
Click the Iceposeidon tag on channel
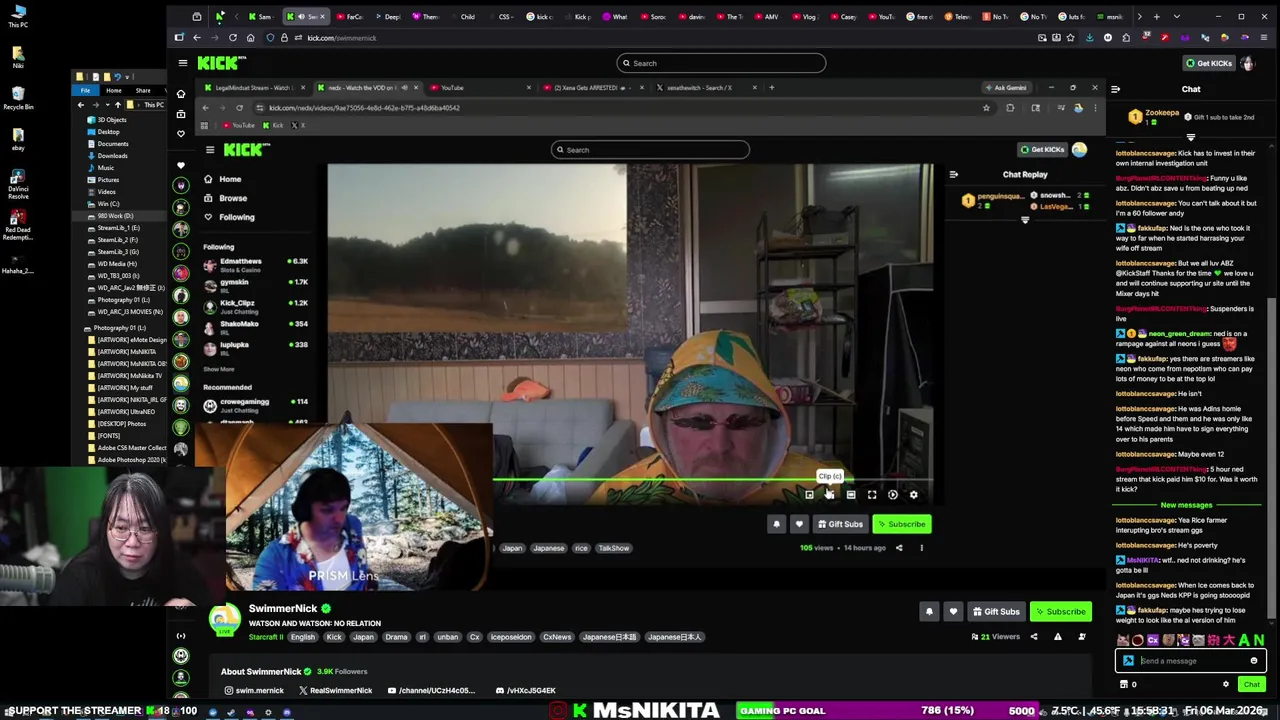[511, 637]
